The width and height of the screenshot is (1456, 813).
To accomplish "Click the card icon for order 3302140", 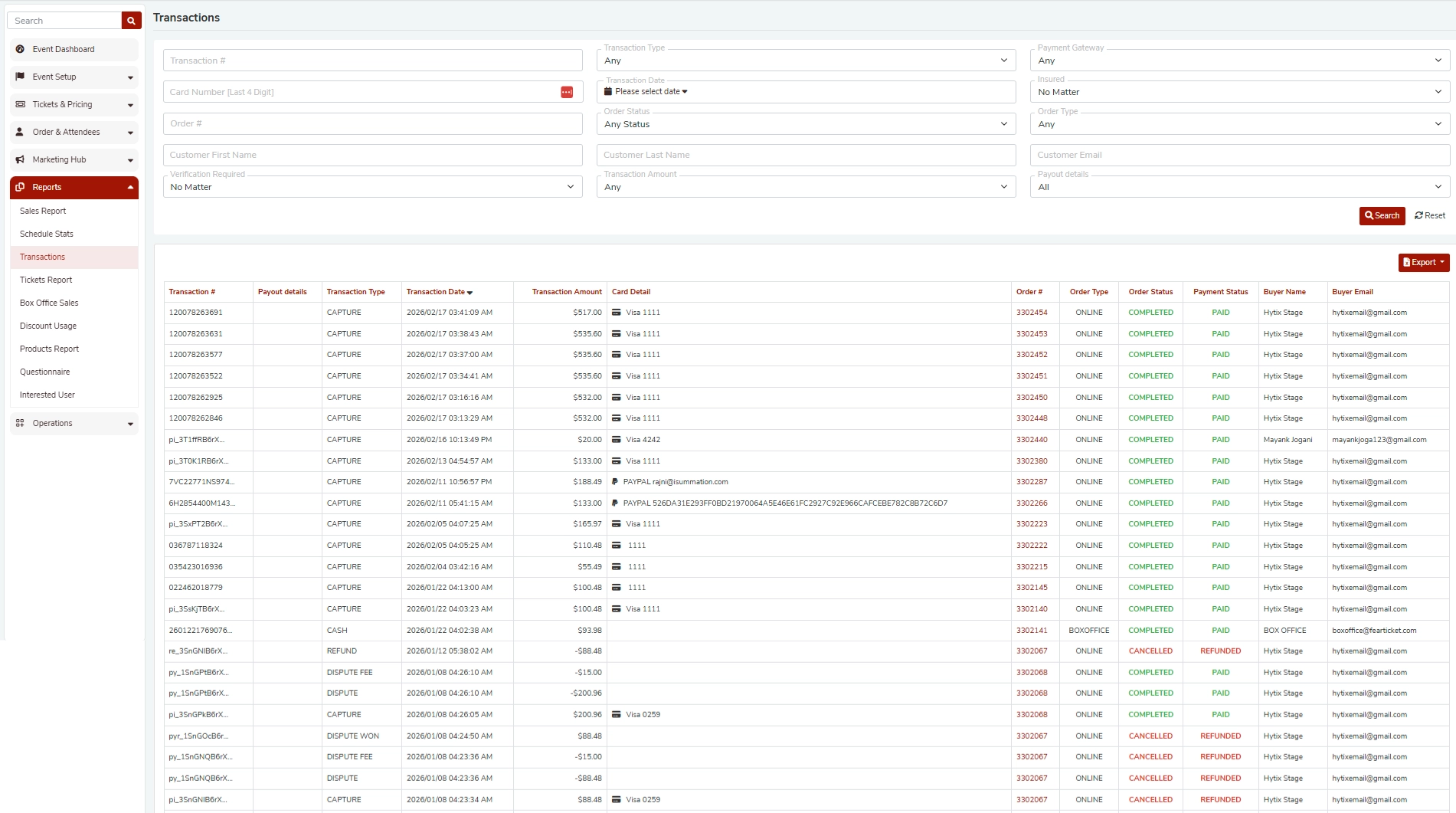I will click(x=616, y=609).
